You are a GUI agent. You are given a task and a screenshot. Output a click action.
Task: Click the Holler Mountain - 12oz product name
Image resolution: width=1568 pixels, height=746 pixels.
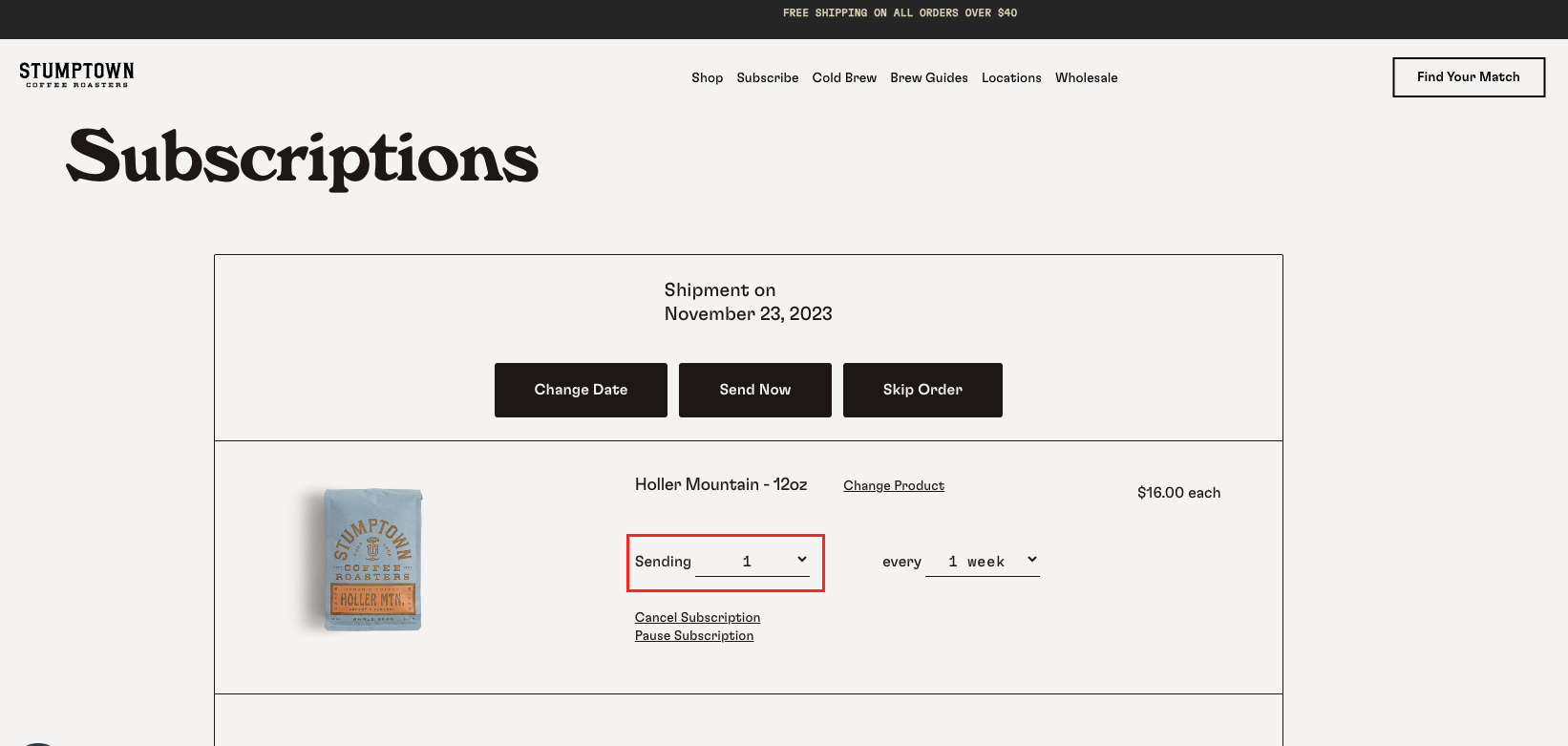[721, 484]
